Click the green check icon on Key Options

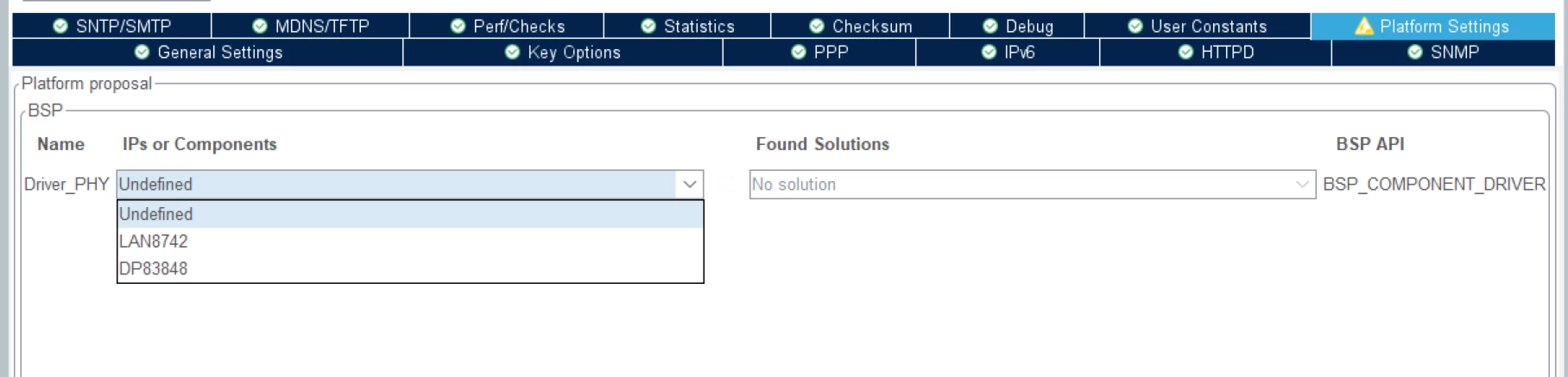tap(512, 53)
